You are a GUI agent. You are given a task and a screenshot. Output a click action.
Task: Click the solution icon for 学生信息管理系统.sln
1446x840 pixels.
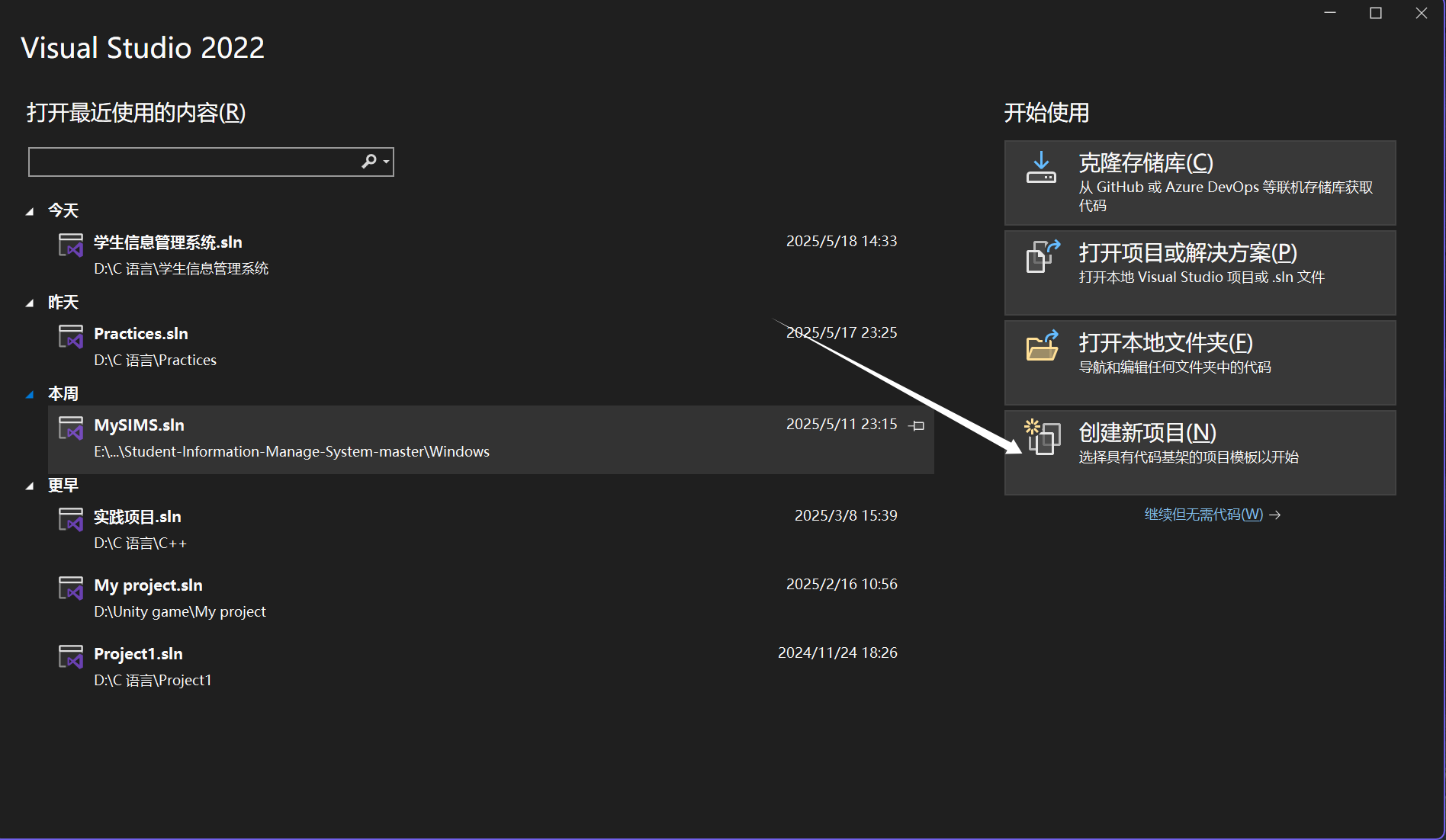click(x=71, y=245)
